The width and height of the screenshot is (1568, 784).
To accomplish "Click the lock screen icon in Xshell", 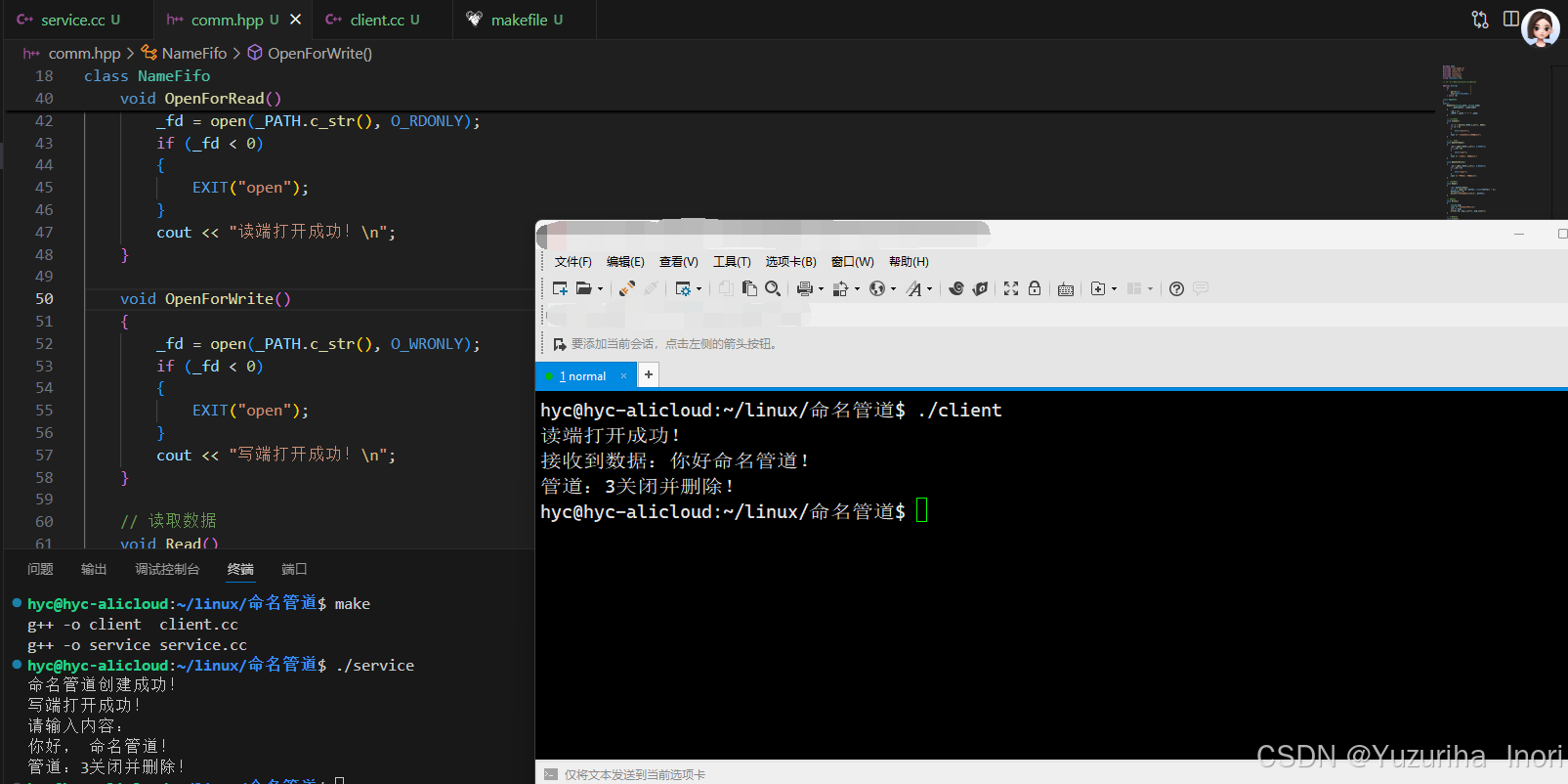I will coord(1035,288).
